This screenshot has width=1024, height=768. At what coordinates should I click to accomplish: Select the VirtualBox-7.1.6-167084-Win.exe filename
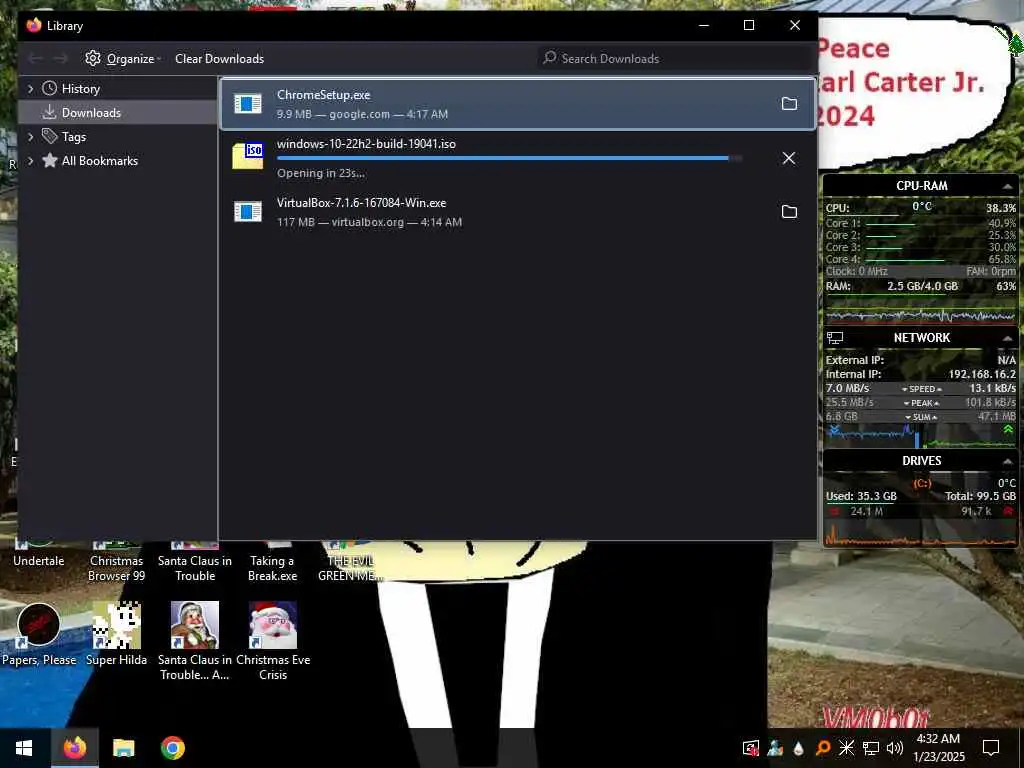(x=361, y=203)
